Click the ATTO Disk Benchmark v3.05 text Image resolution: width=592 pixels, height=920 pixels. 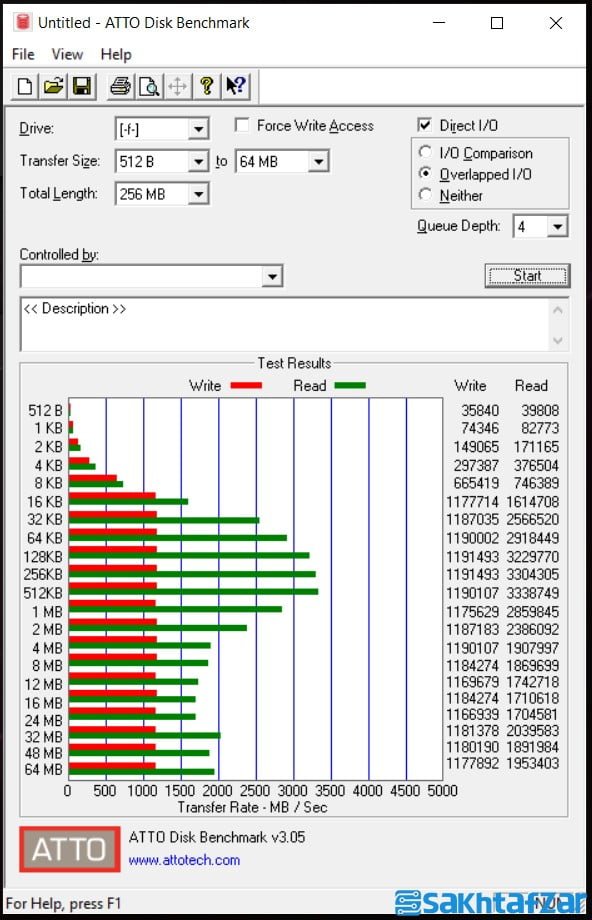(217, 837)
